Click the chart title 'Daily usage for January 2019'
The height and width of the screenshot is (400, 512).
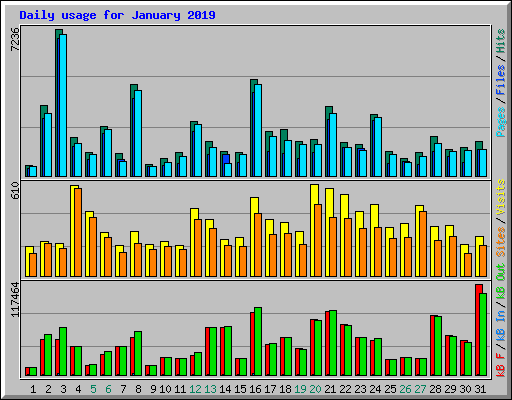tap(117, 15)
